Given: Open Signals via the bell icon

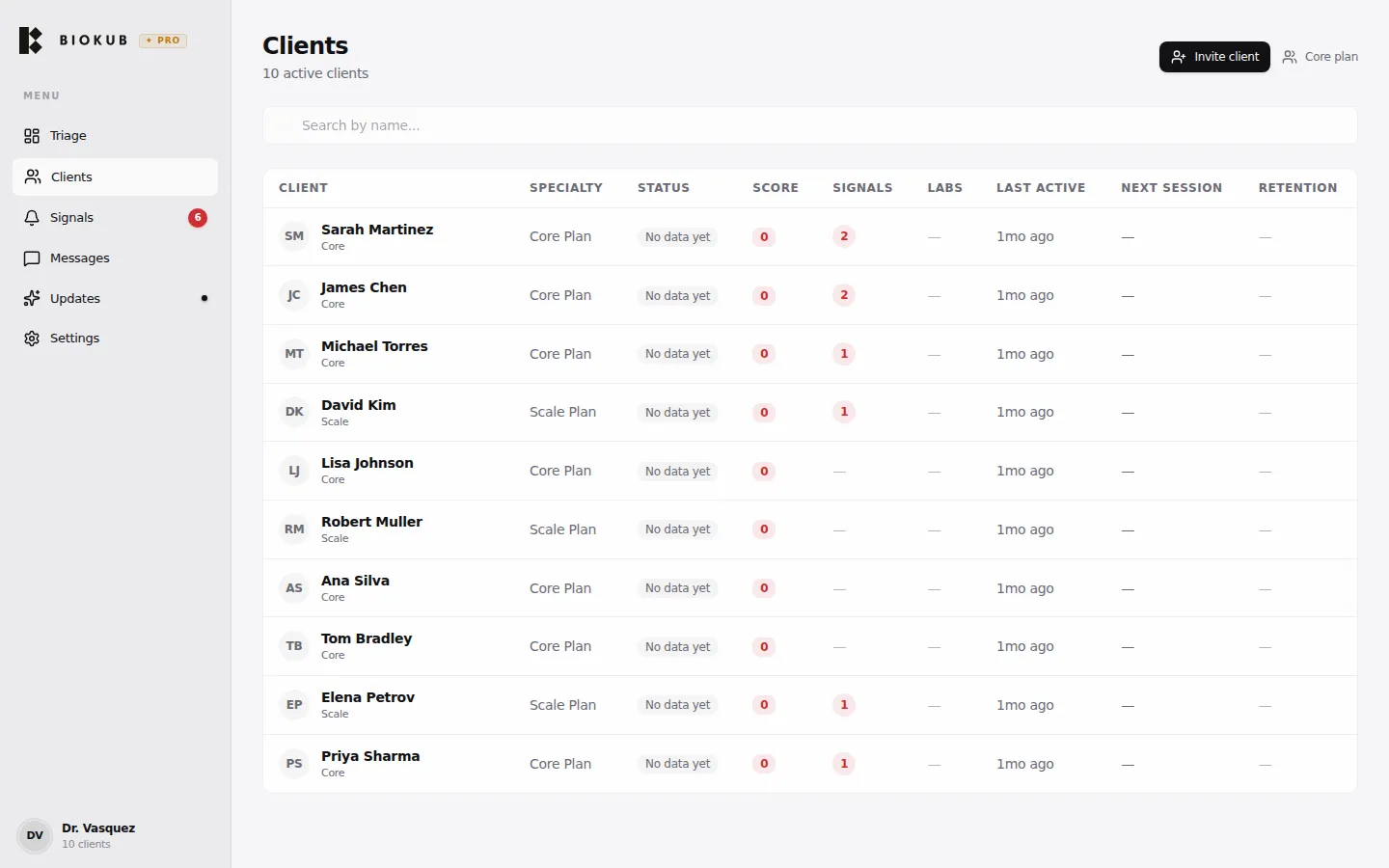Looking at the screenshot, I should tap(32, 218).
